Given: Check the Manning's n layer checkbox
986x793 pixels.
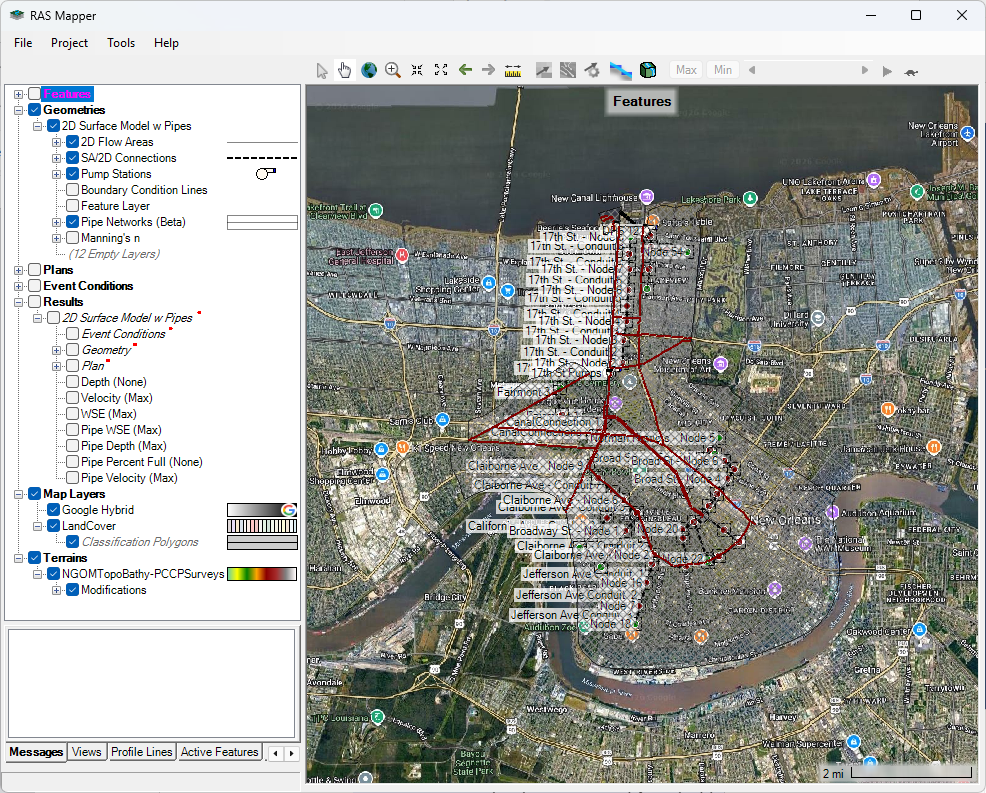Looking at the screenshot, I should point(72,238).
